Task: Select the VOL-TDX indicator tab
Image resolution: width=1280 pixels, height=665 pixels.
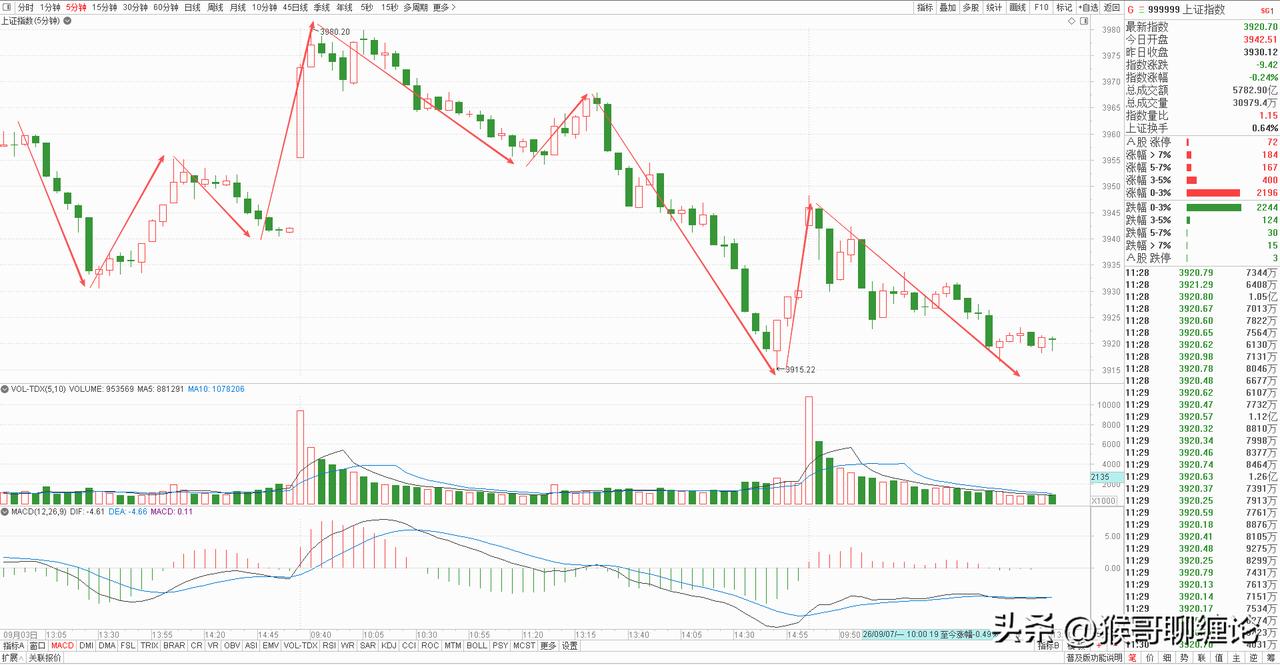Action: pyautogui.click(x=300, y=645)
